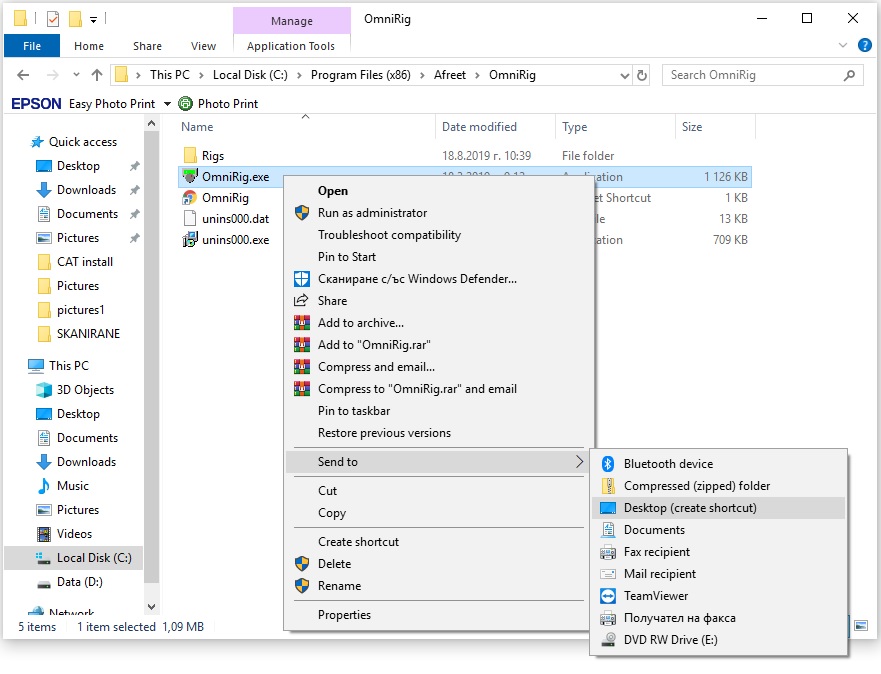This screenshot has width=881, height=674.
Task: Click breadcrumb arrow after Program Files (x86)
Action: [x=423, y=75]
